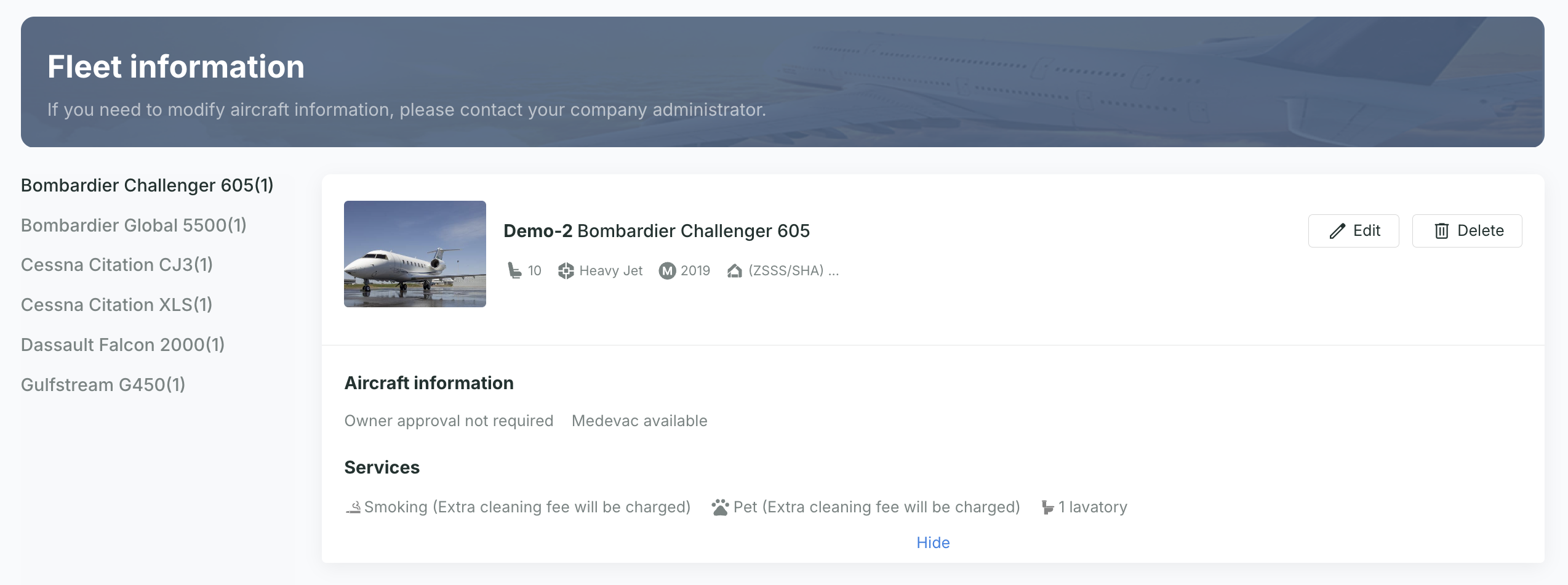Click the Heavy Jet label
This screenshot has width=1568, height=585.
point(610,270)
